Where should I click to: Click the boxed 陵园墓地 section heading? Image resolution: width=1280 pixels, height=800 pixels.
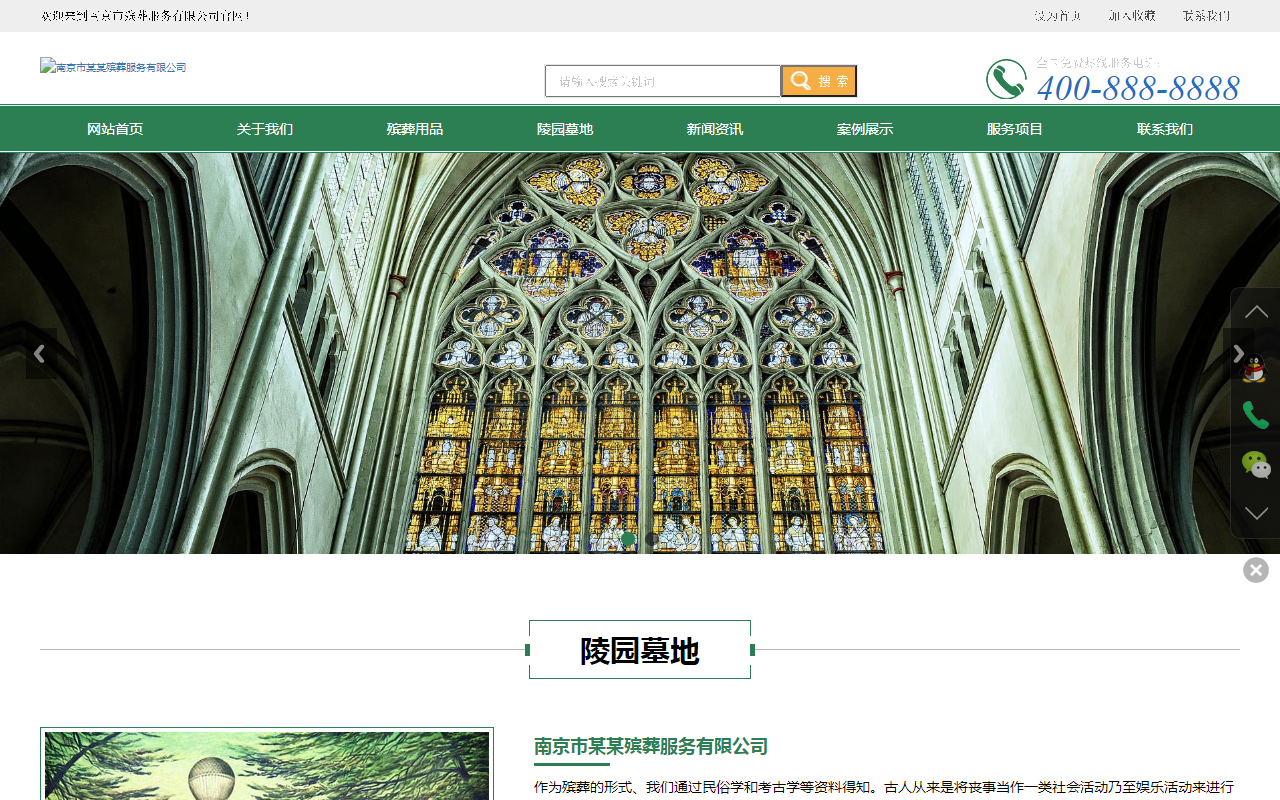click(x=640, y=650)
